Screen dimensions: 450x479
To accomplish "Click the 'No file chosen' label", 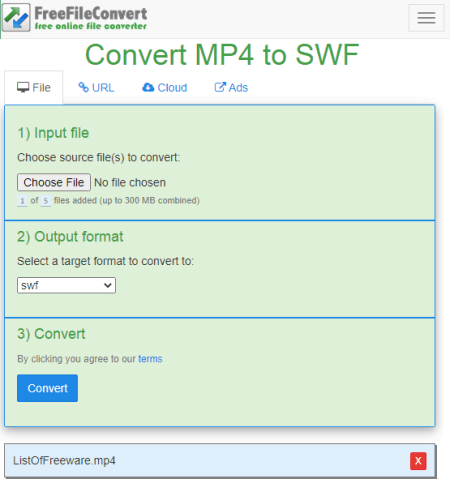I will click(130, 183).
